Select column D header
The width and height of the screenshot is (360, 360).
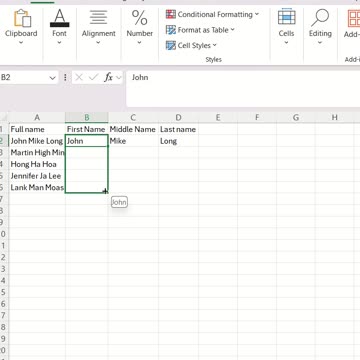178,117
